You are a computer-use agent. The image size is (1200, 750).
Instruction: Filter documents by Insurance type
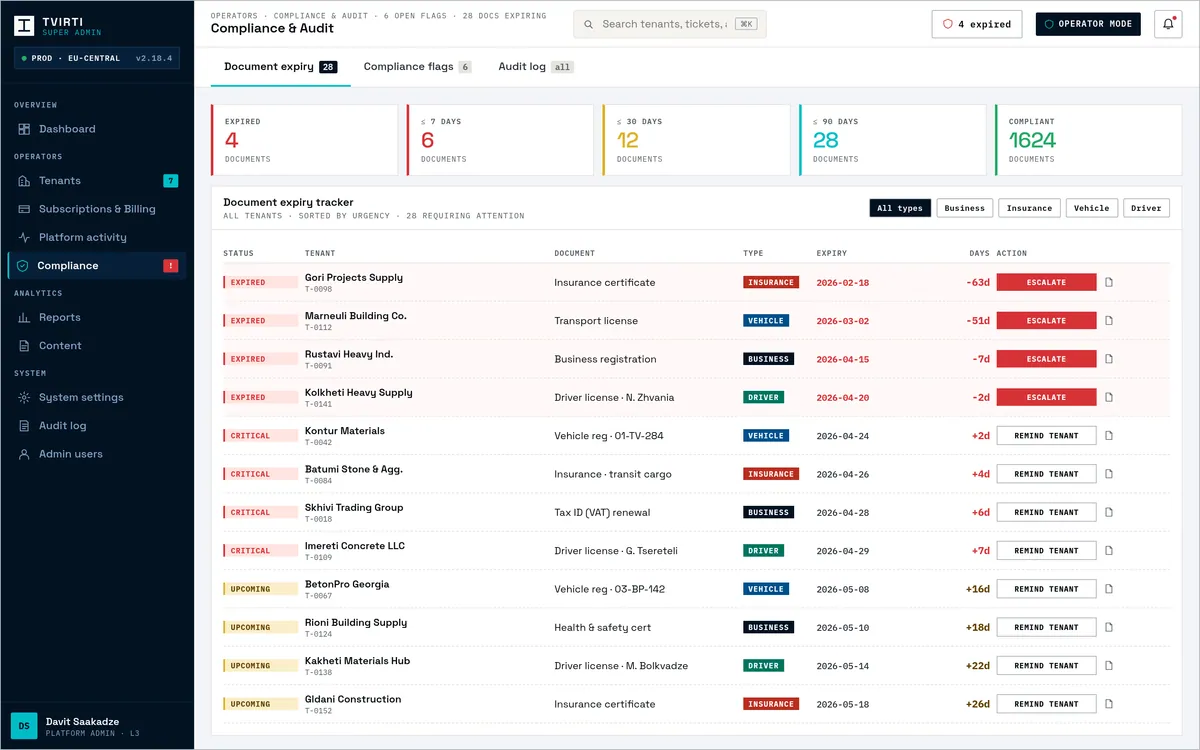click(1029, 208)
